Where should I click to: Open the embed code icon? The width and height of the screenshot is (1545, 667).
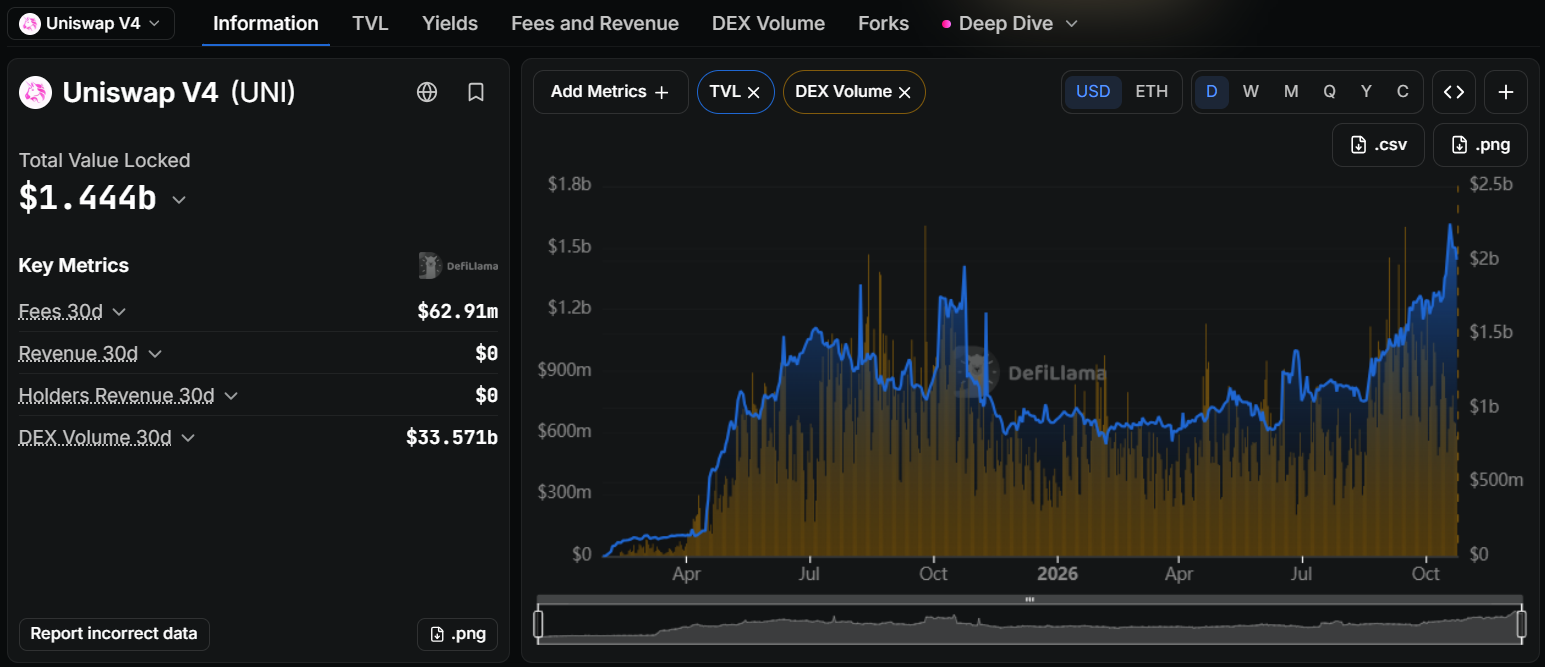pos(1454,92)
